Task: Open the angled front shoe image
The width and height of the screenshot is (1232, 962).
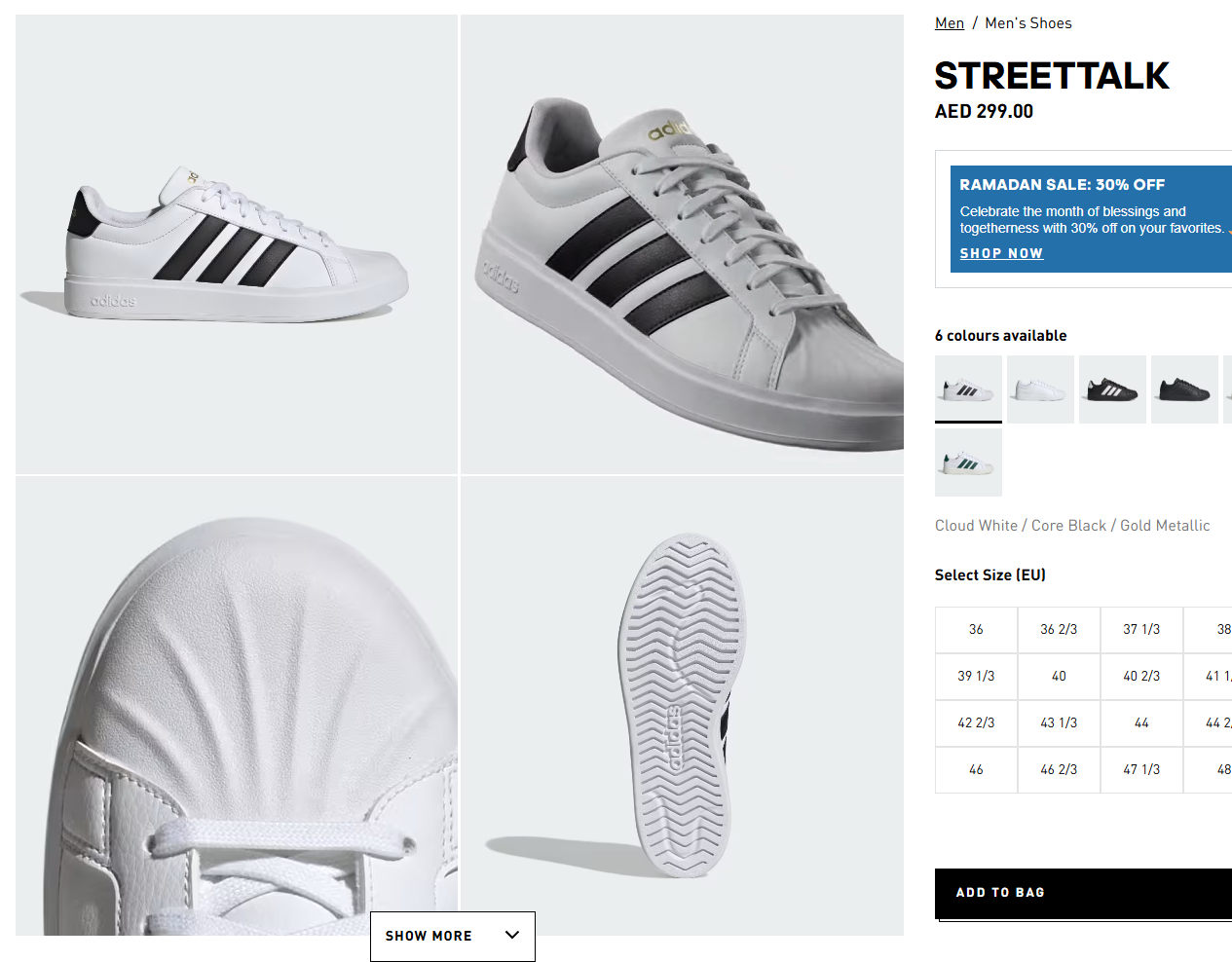Action: tap(682, 243)
